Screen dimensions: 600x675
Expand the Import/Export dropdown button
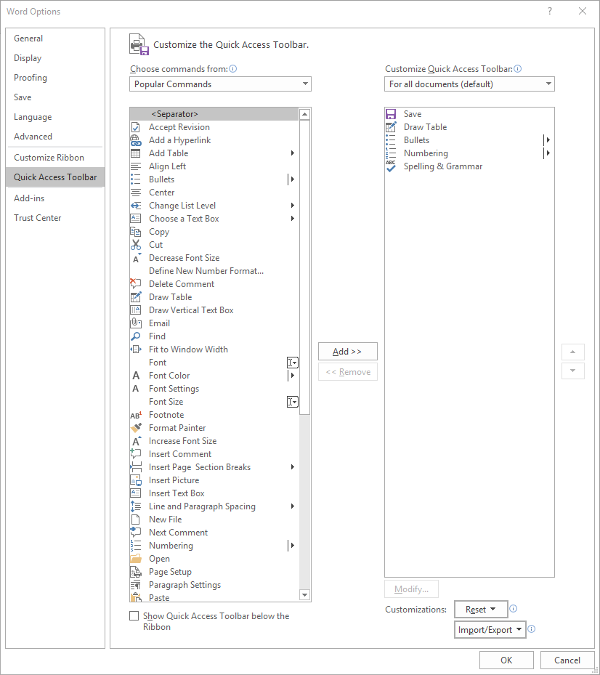[490, 630]
